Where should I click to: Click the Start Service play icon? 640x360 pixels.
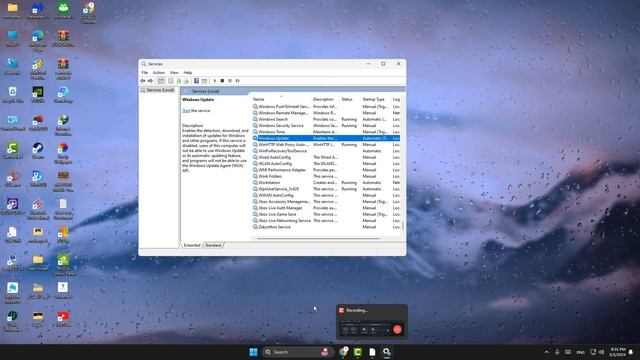pyautogui.click(x=215, y=81)
